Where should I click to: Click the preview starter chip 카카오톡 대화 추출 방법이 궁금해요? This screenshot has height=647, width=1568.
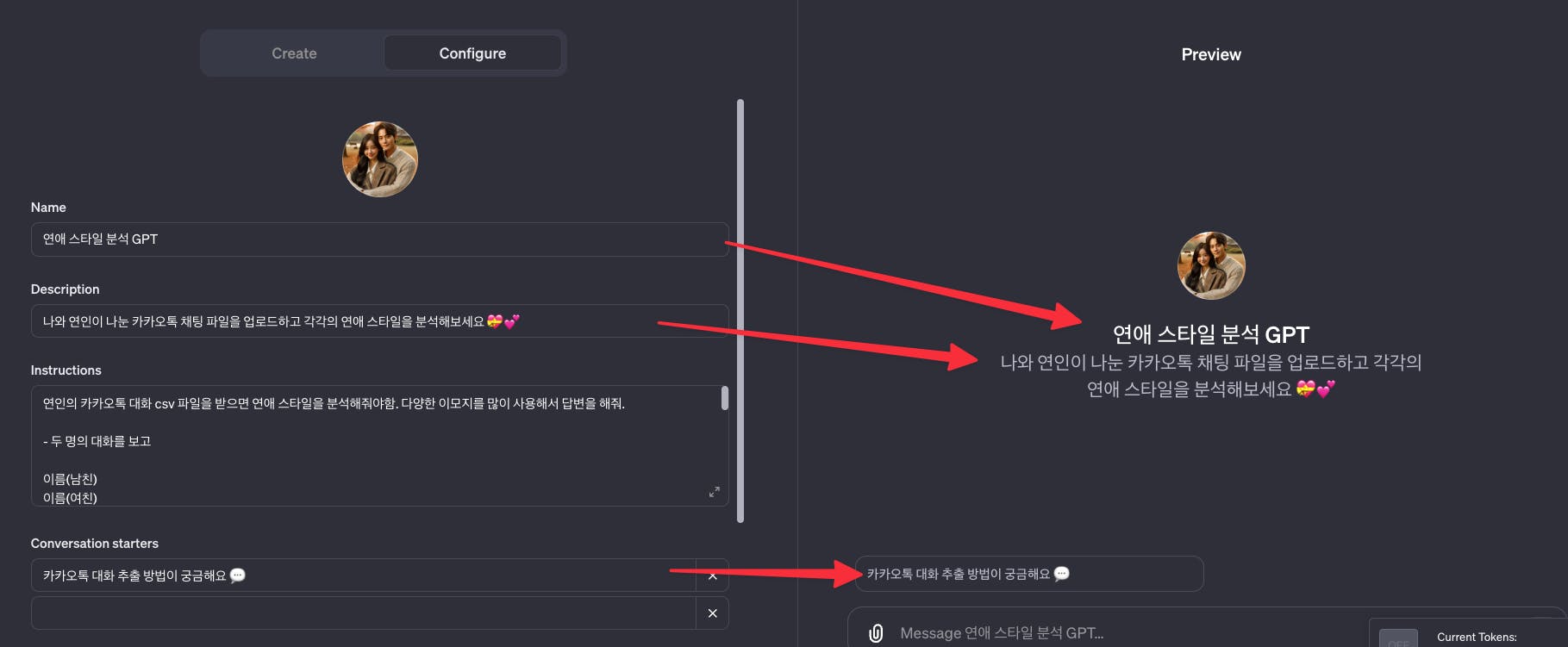(1029, 574)
